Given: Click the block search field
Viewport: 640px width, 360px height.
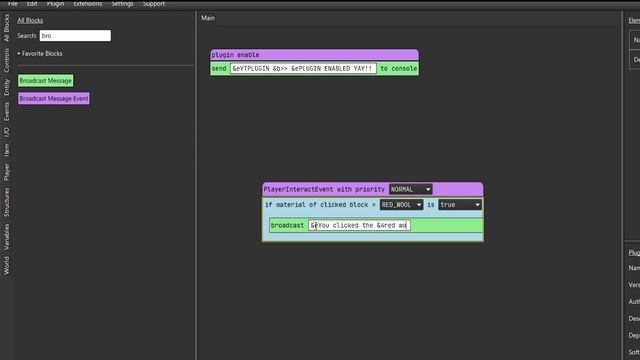Looking at the screenshot, I should [75, 36].
